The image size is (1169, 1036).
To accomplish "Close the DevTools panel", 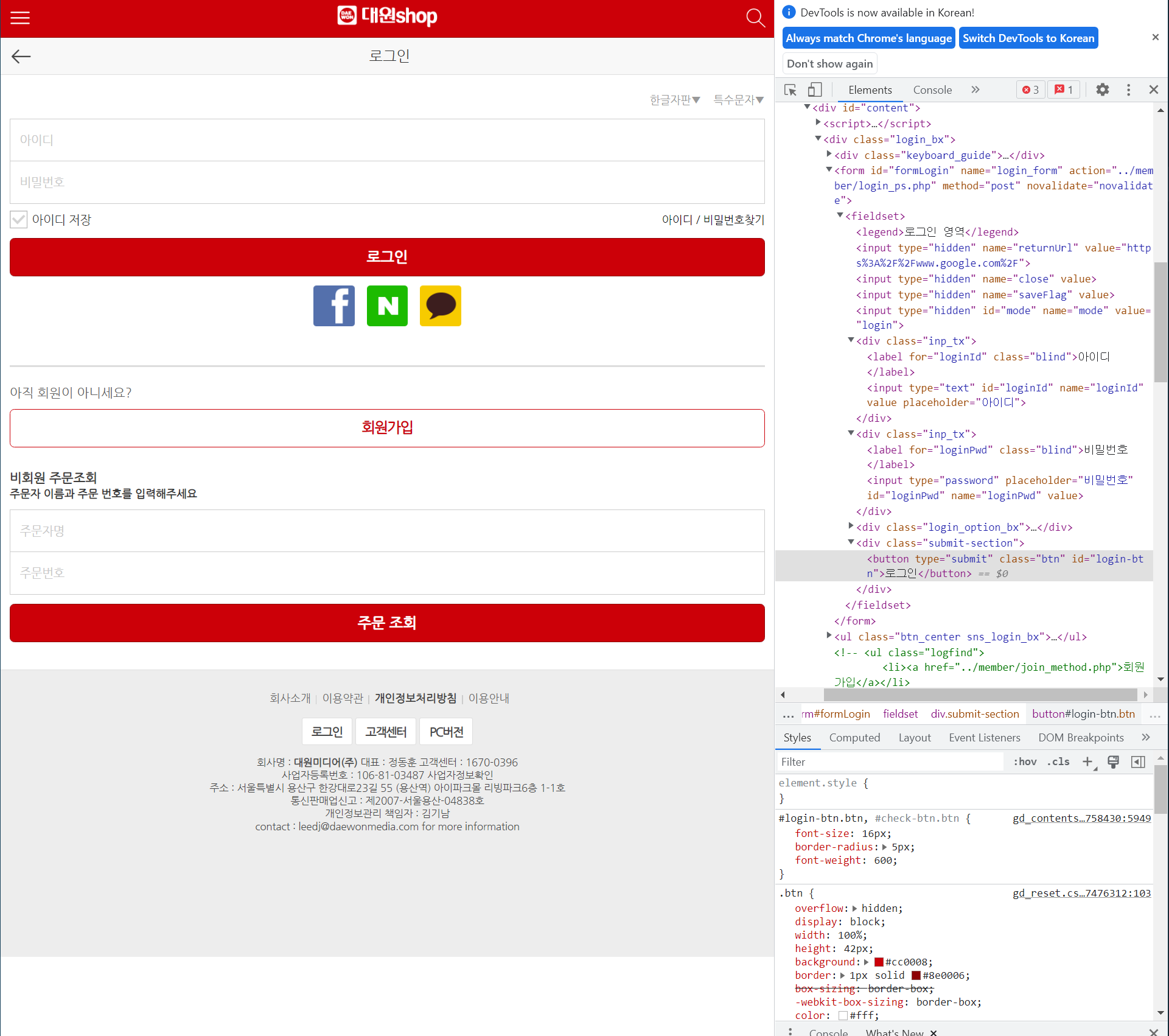I will [x=1153, y=89].
